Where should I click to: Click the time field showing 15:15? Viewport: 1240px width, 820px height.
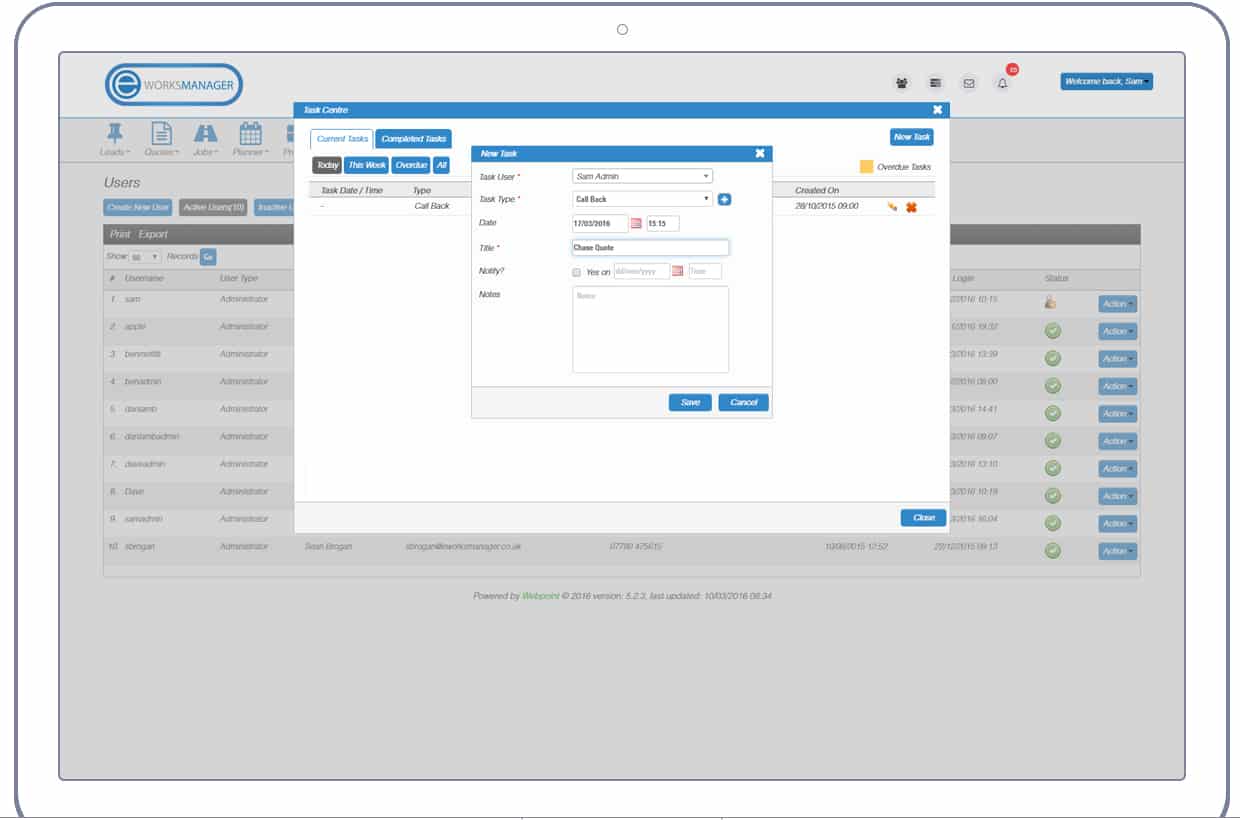[x=663, y=223]
